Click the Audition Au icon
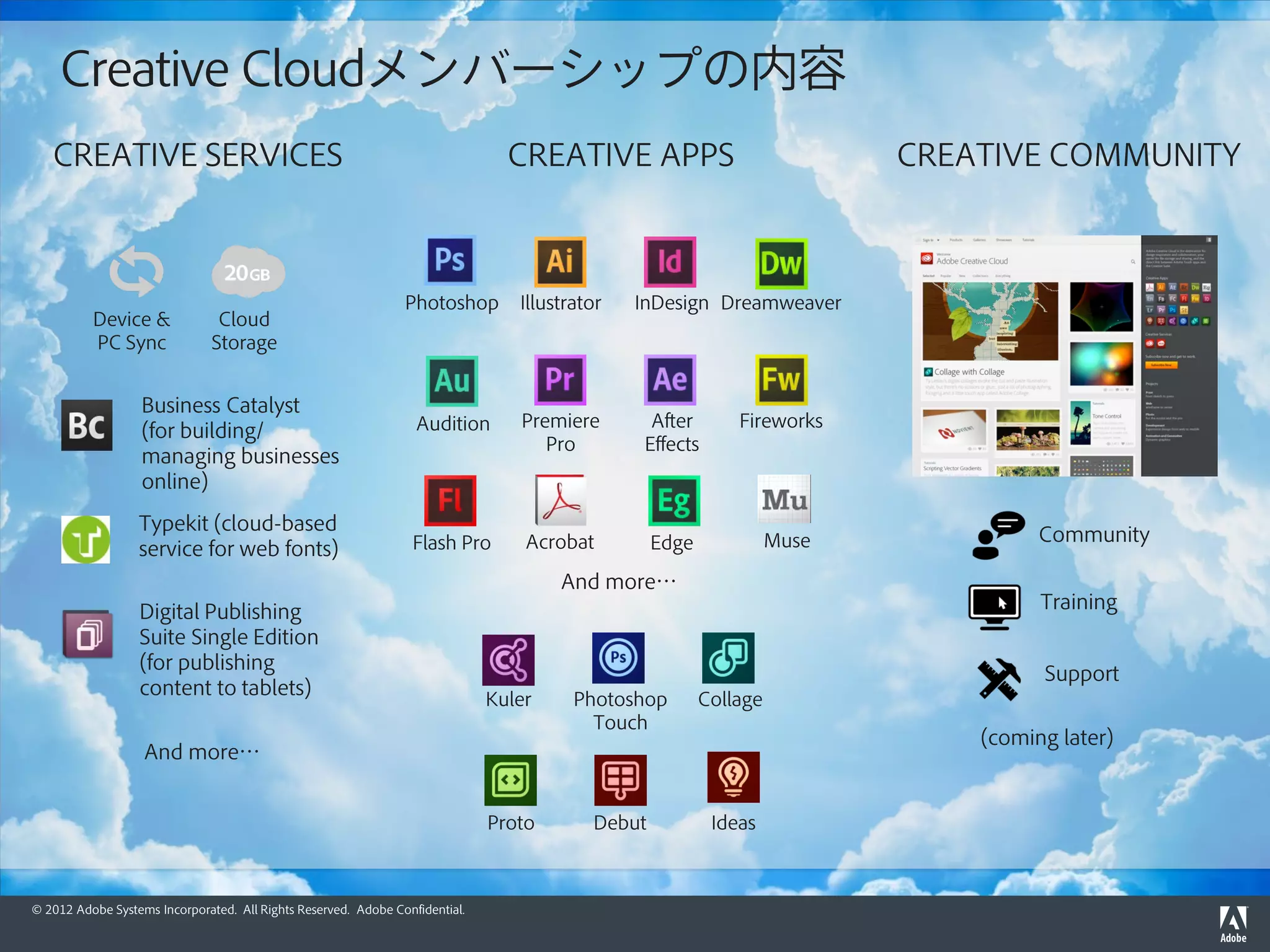This screenshot has height=952, width=1270. click(452, 381)
